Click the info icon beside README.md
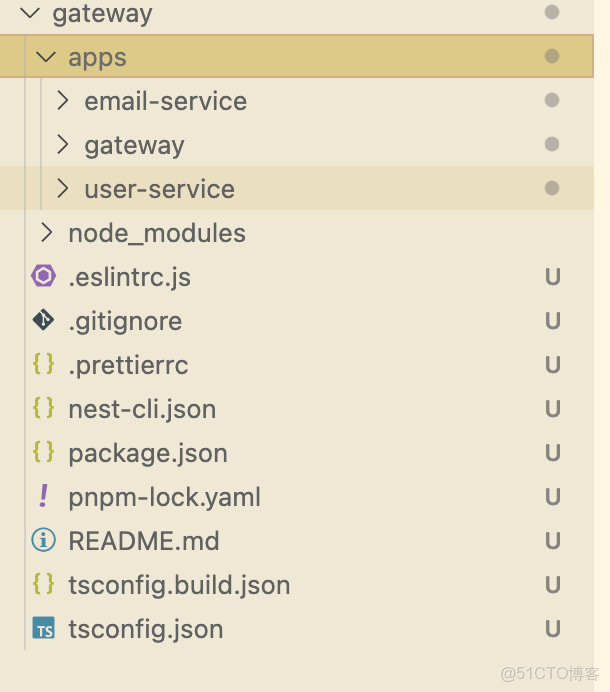 pyautogui.click(x=43, y=541)
